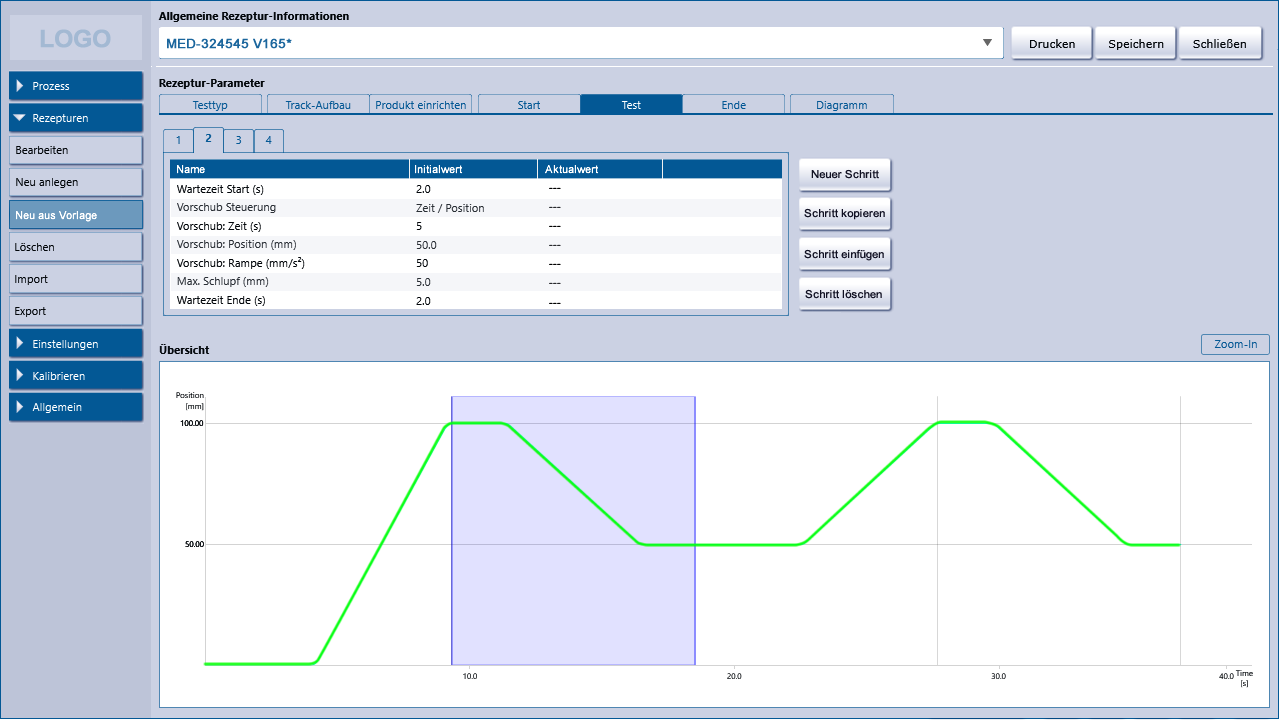Delete step via Schritt löschen
Image resolution: width=1280 pixels, height=720 pixels.
[844, 294]
